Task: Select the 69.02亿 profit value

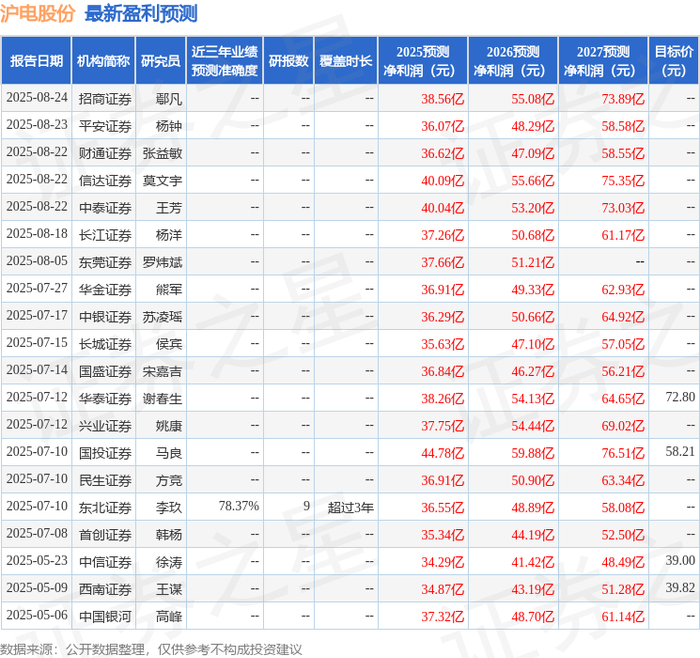Action: point(623,425)
